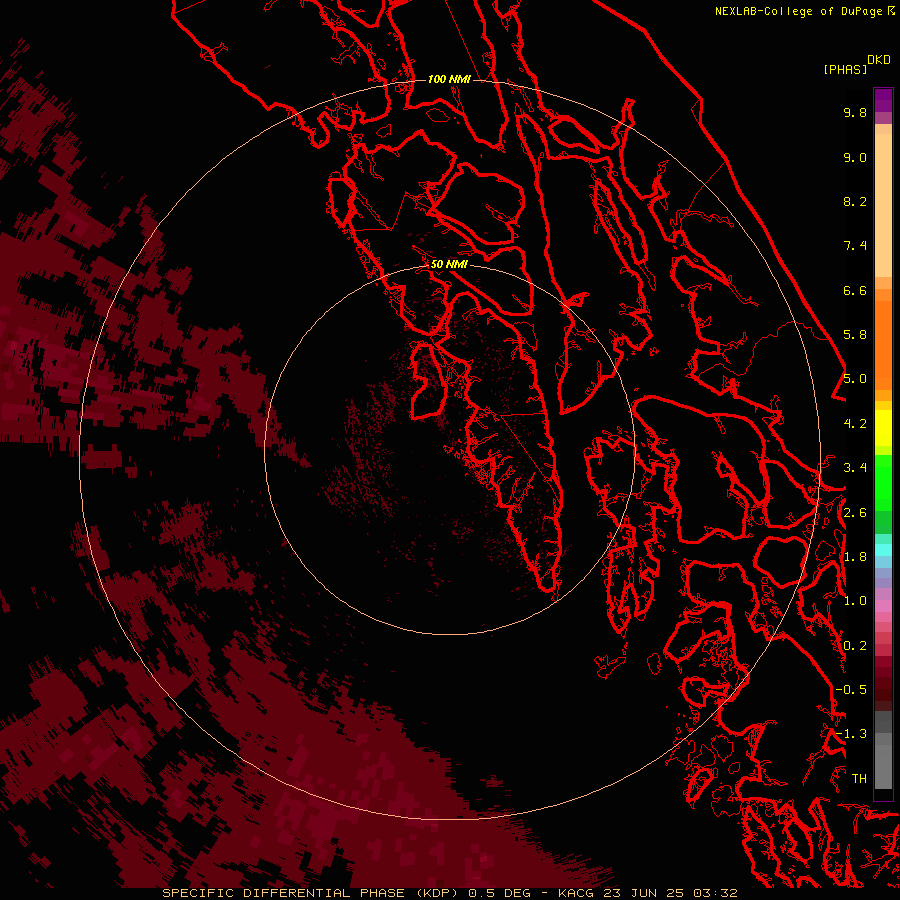Click the 50 NMI range ring label
This screenshot has width=900, height=900.
449,264
